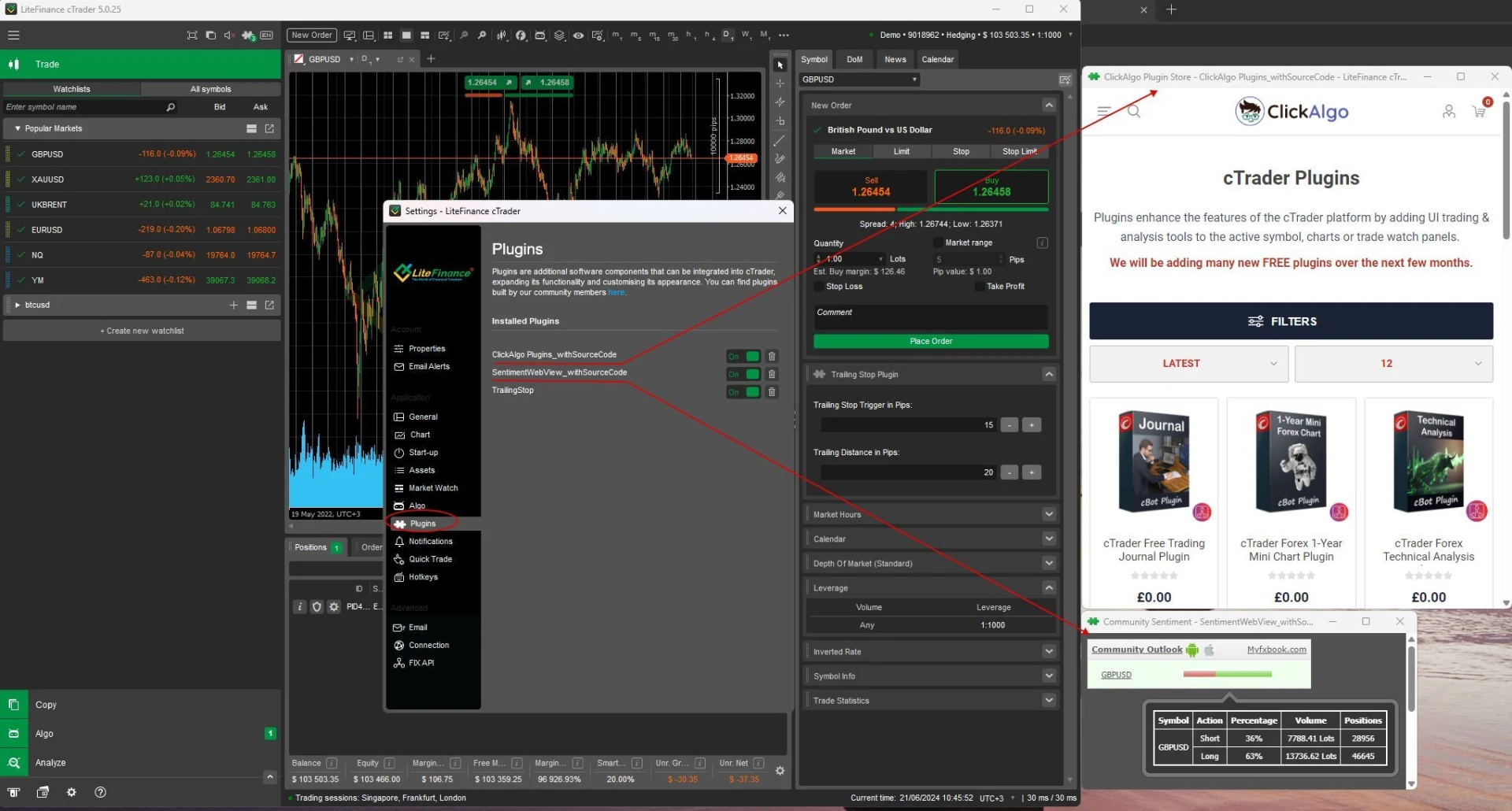The height and width of the screenshot is (811, 1512).
Task: Search symbols with the magnifier in watchlist
Action: (170, 107)
